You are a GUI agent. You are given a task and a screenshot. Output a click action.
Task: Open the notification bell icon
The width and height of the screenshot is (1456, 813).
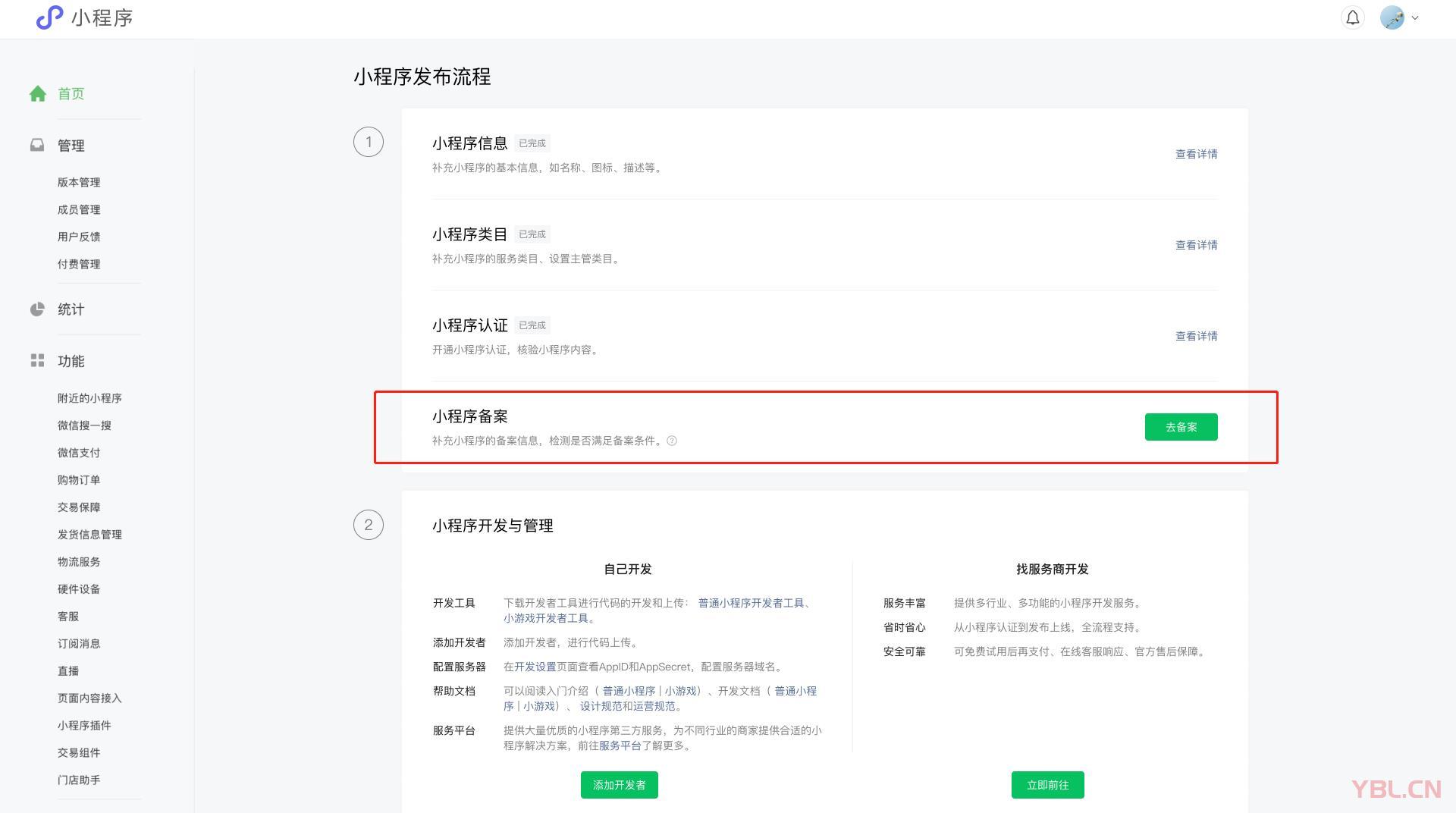(1352, 17)
